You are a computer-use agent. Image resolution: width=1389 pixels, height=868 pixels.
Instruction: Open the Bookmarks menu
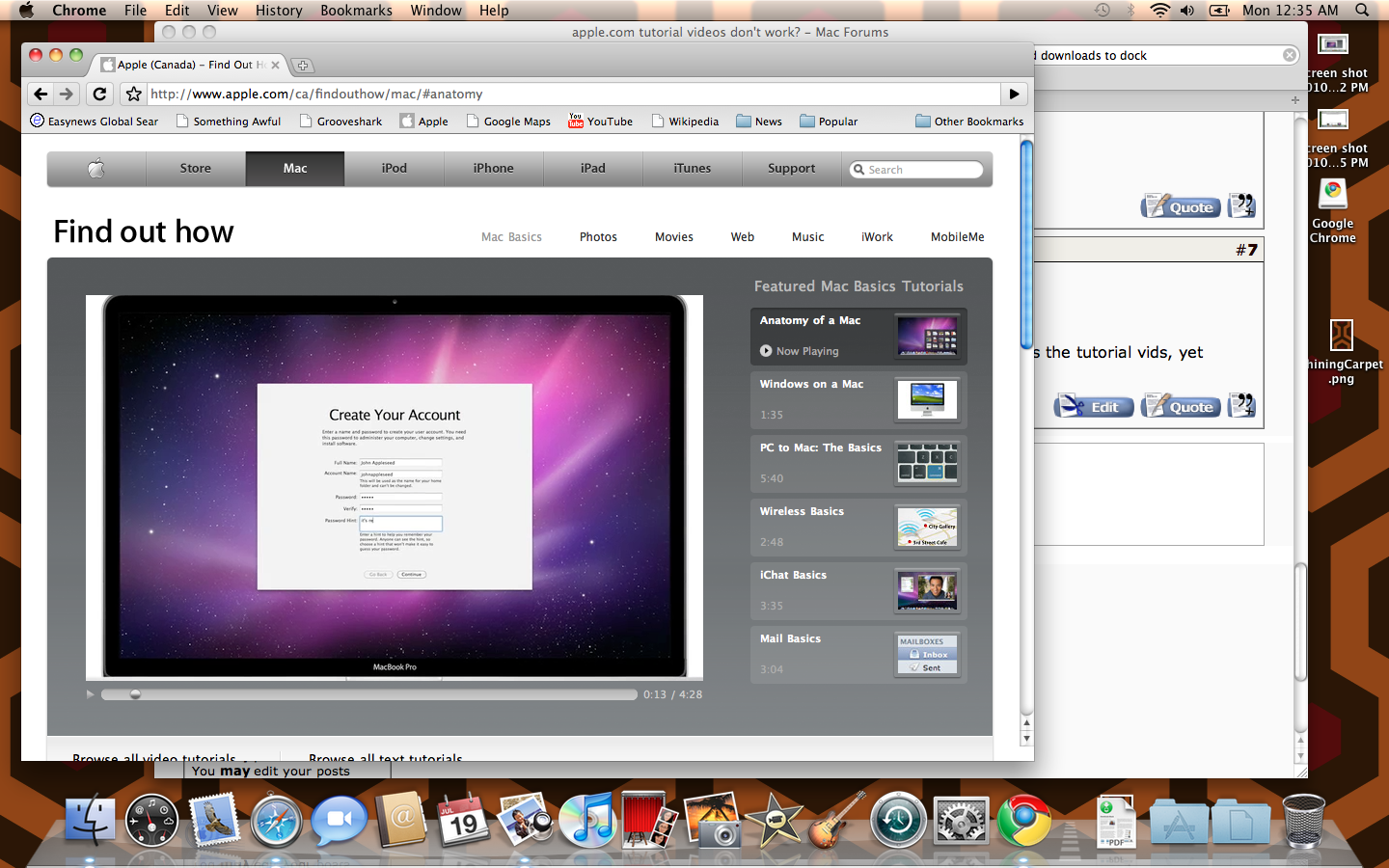[x=356, y=10]
